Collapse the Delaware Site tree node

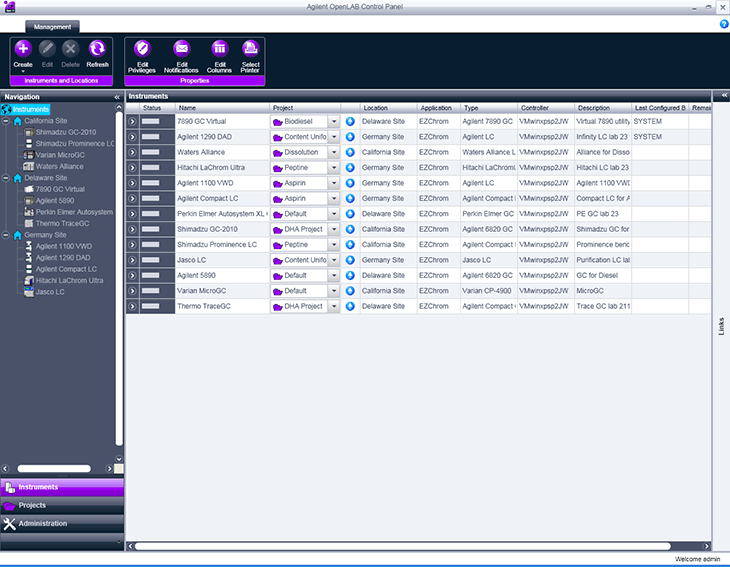pyautogui.click(x=6, y=178)
